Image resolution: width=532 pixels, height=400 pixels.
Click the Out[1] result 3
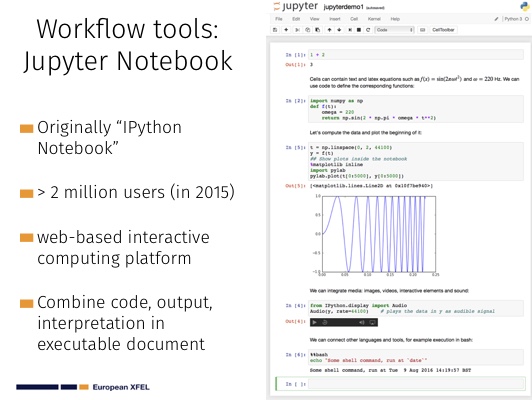tap(311, 64)
